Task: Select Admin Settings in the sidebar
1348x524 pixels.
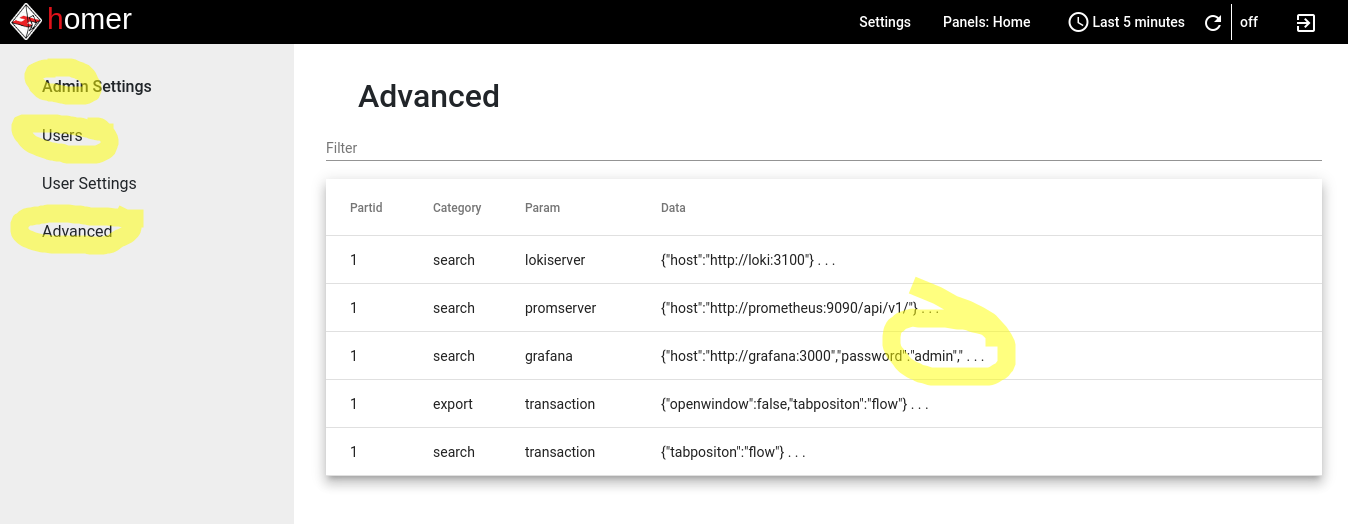Action: tap(97, 86)
